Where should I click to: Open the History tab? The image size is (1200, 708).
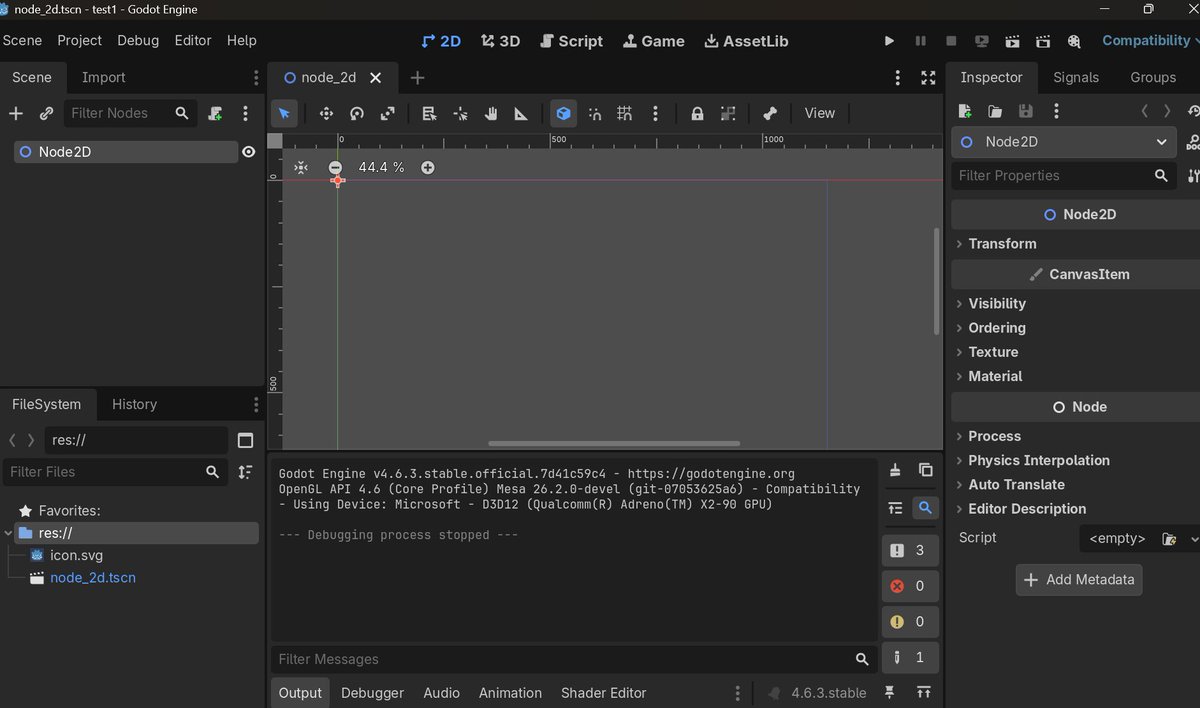(135, 404)
